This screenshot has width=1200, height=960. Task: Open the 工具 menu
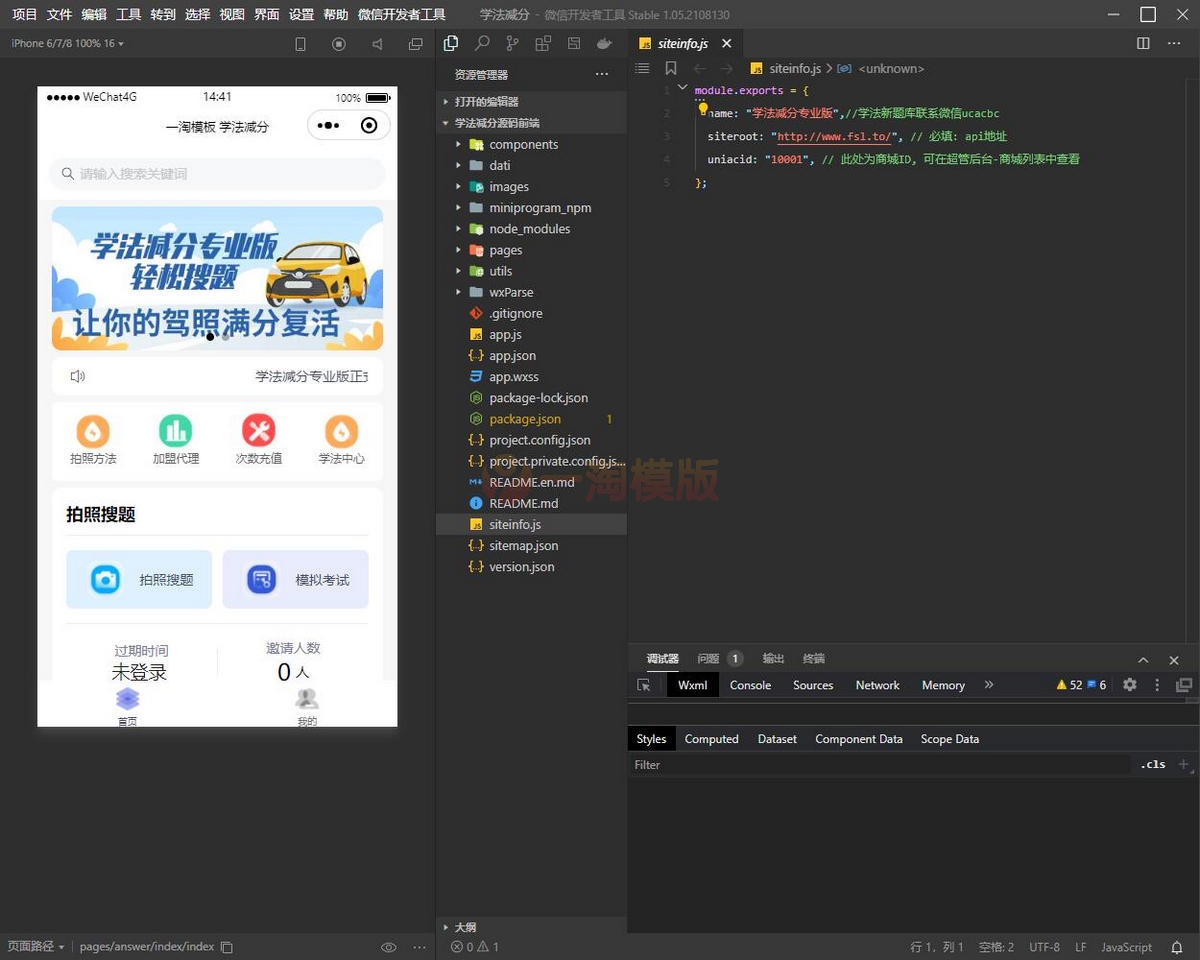point(128,15)
